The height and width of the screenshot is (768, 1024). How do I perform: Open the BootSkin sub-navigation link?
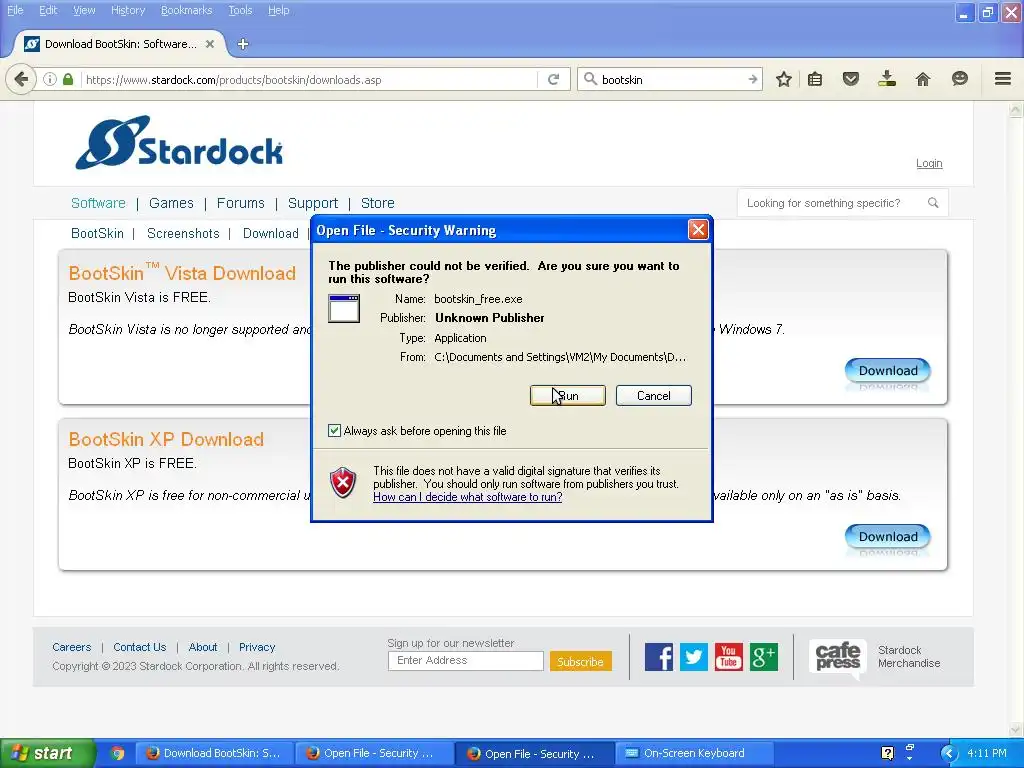pyautogui.click(x=97, y=234)
